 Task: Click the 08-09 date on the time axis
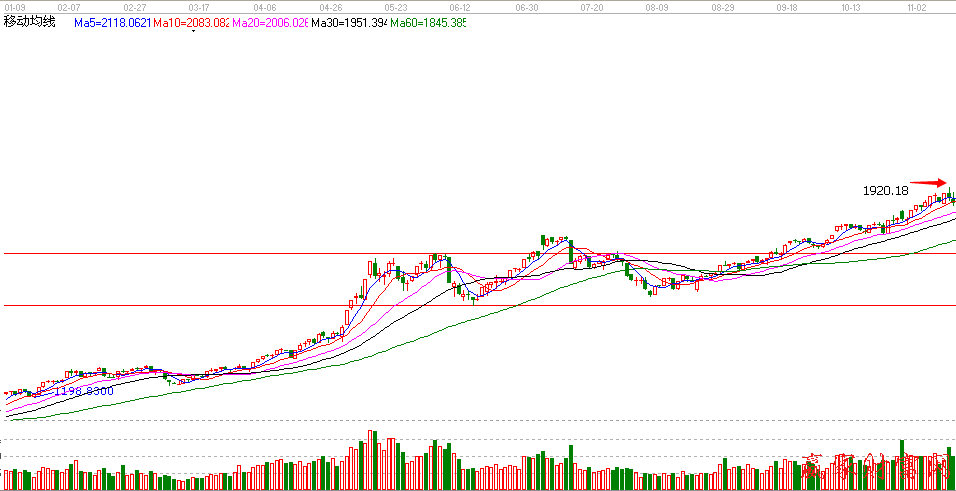657,6
